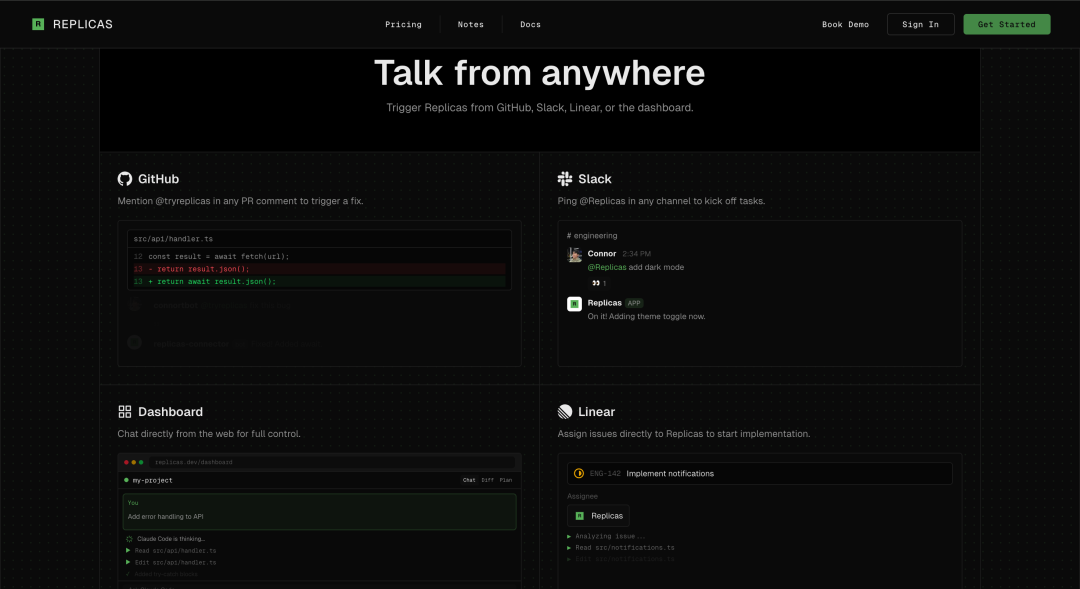Click the green Replicas logo icon
The image size is (1080, 589).
(x=38, y=24)
